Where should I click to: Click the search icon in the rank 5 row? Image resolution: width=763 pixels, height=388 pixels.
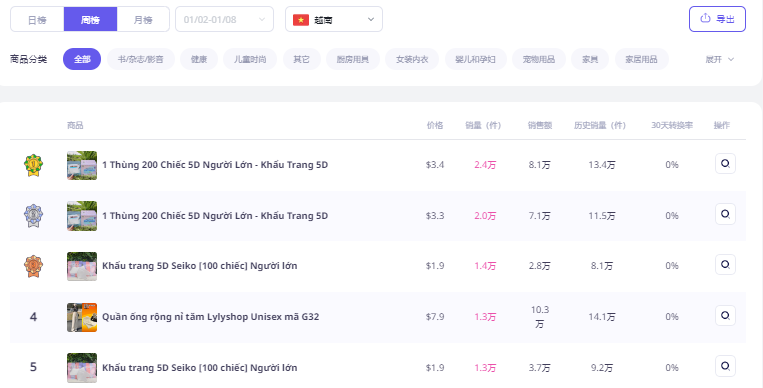(x=725, y=366)
